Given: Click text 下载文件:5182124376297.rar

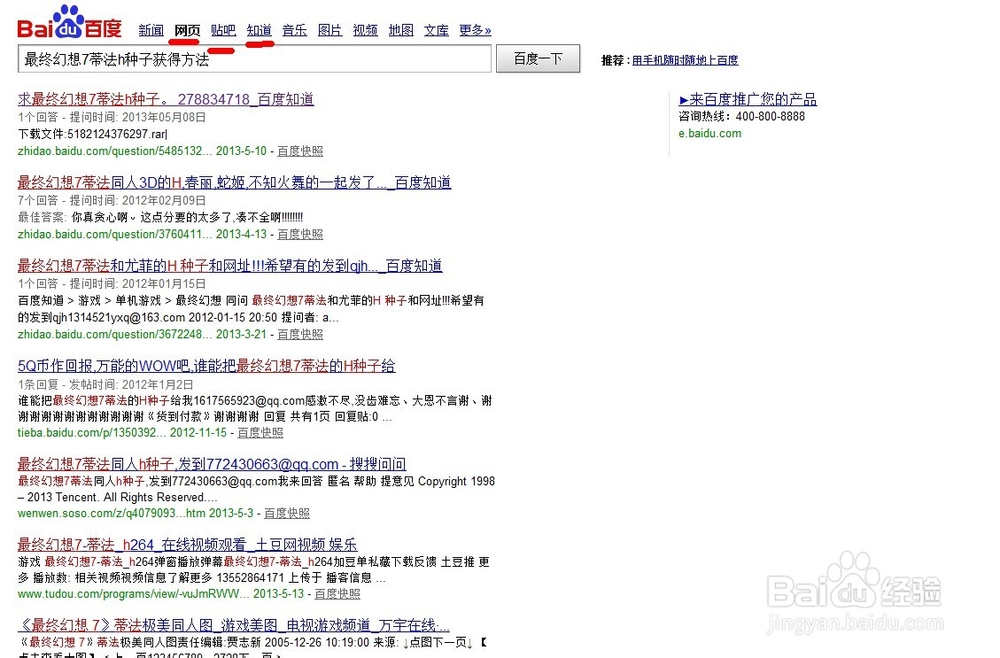Looking at the screenshot, I should (x=92, y=134).
